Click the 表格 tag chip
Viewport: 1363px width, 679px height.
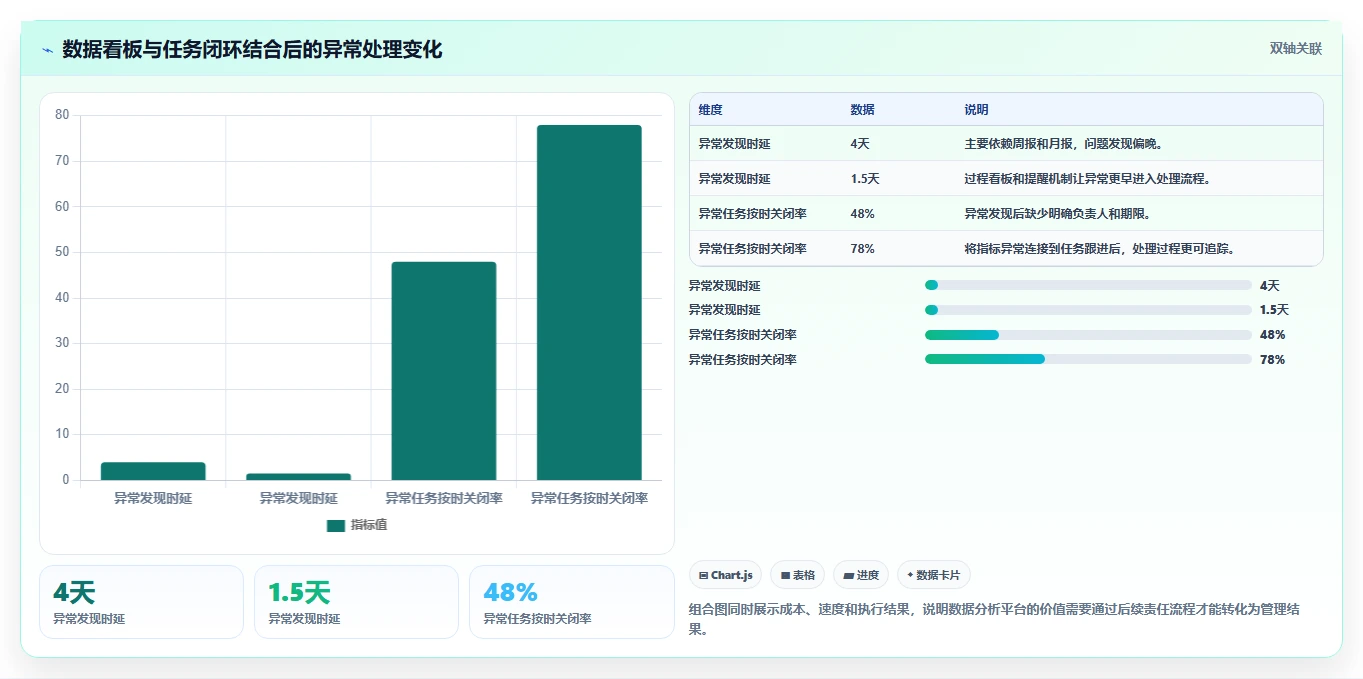(x=797, y=575)
